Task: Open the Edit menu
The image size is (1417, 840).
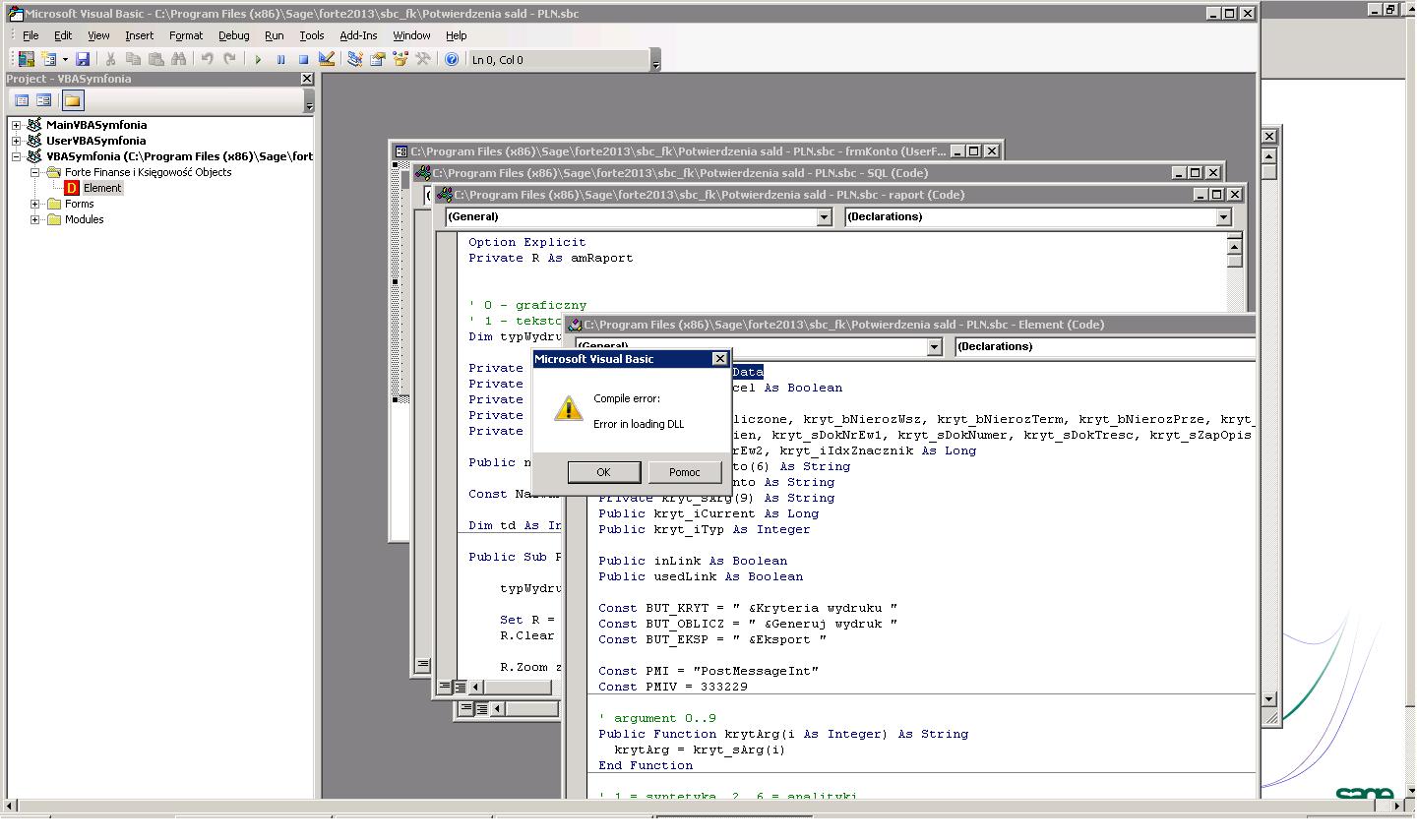Action: point(63,35)
